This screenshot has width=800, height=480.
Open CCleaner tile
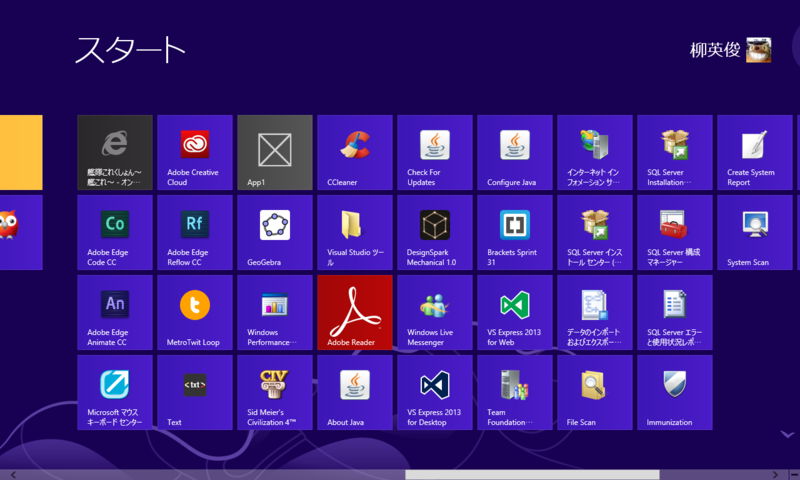click(x=355, y=153)
